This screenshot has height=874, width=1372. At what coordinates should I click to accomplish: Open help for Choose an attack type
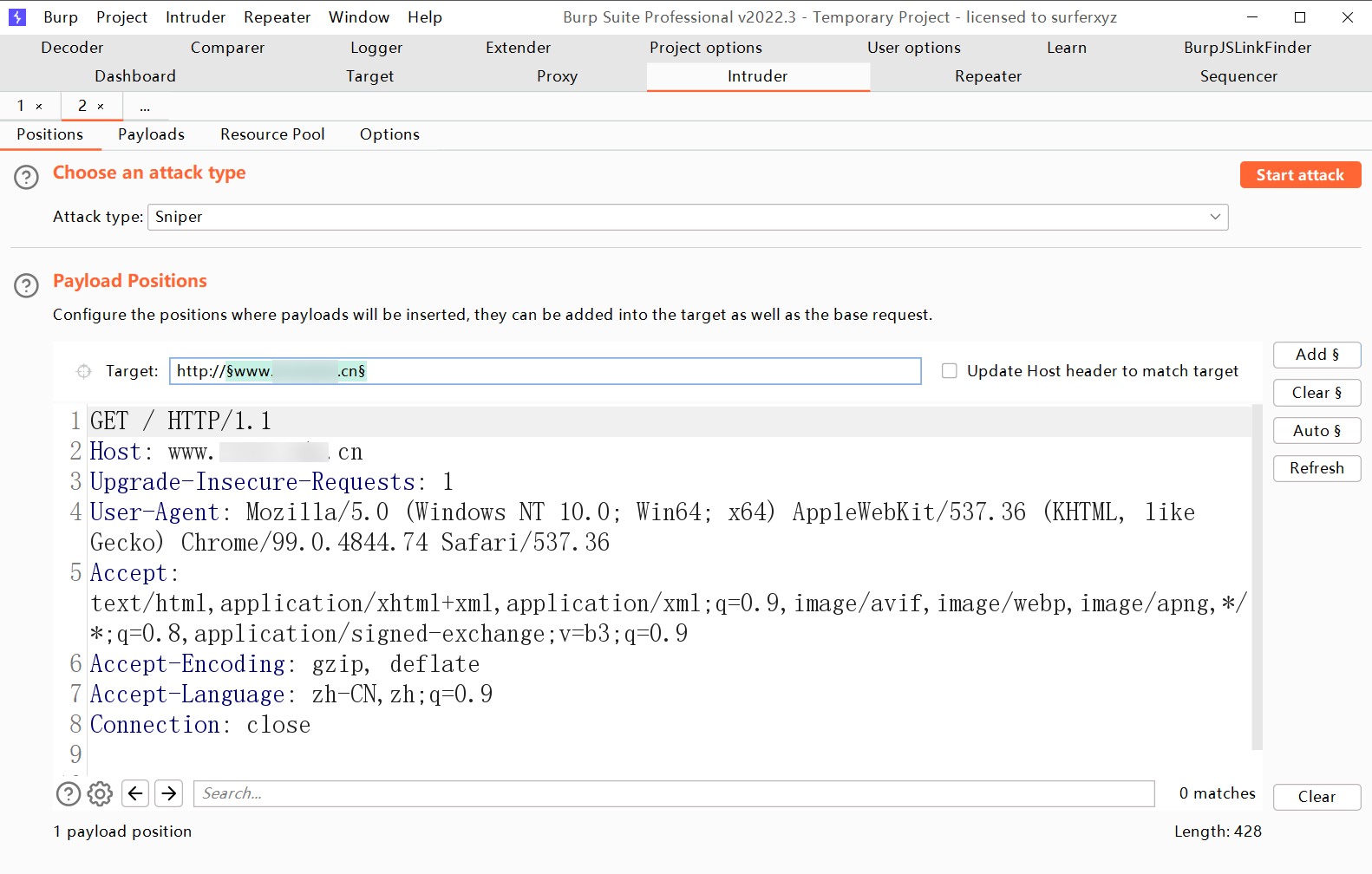(x=27, y=177)
